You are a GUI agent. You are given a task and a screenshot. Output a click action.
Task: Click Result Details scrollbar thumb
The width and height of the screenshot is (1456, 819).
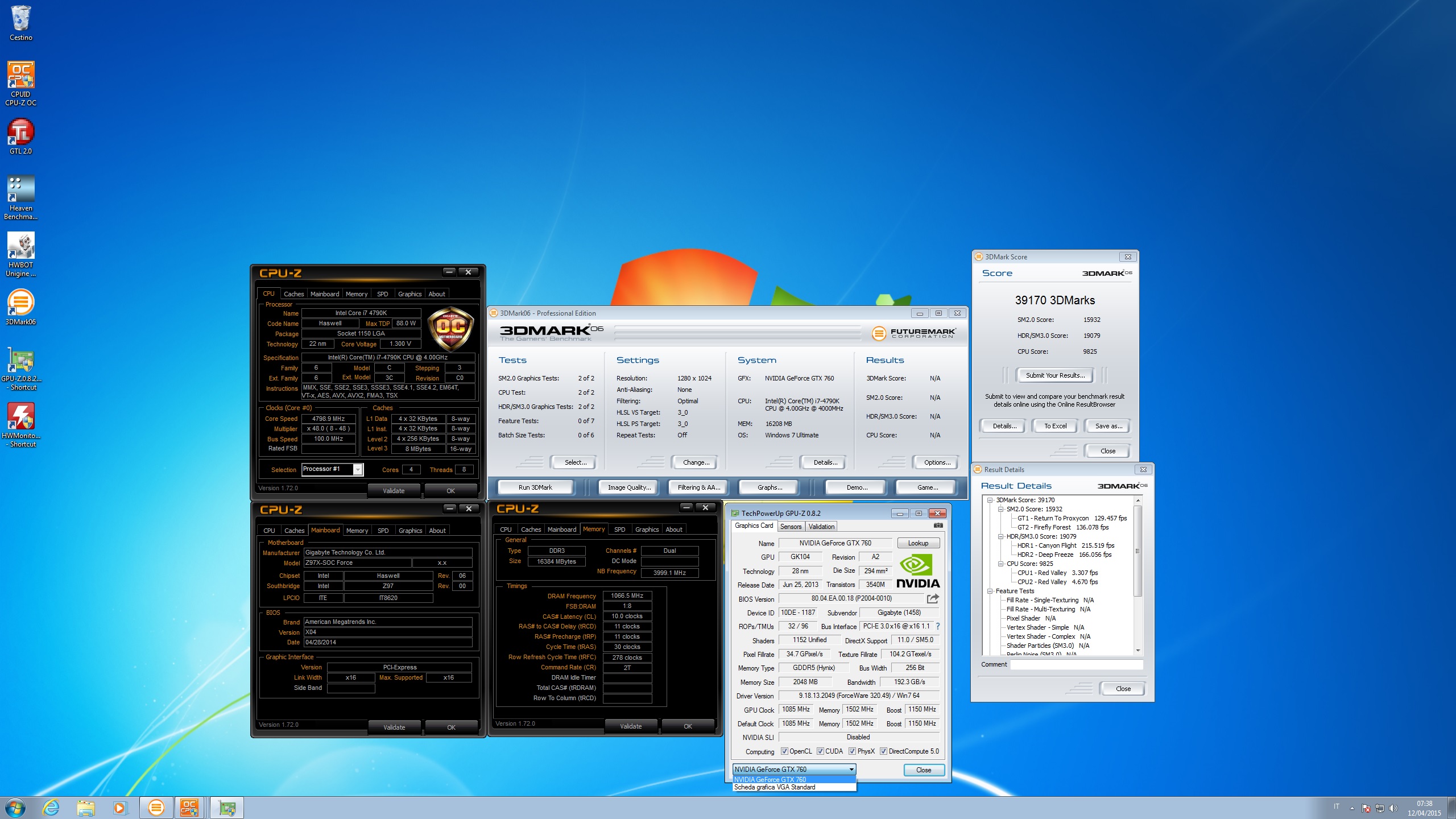tap(1138, 551)
